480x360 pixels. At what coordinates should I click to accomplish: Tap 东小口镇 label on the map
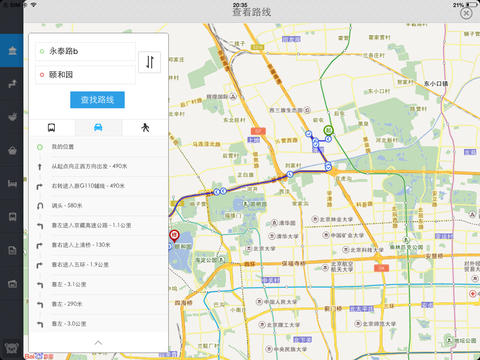[436, 83]
